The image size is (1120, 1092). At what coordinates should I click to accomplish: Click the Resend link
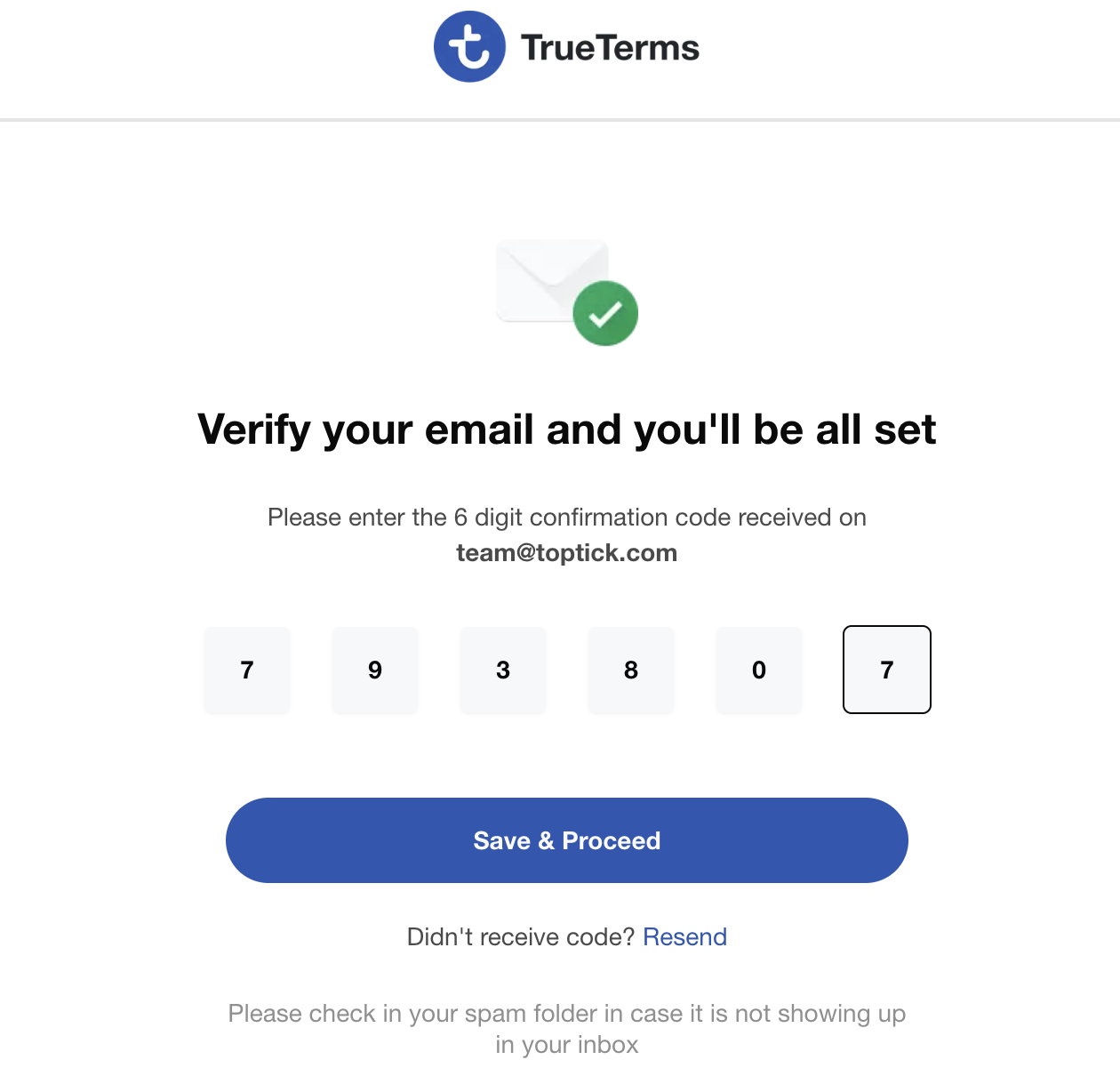[x=684, y=937]
